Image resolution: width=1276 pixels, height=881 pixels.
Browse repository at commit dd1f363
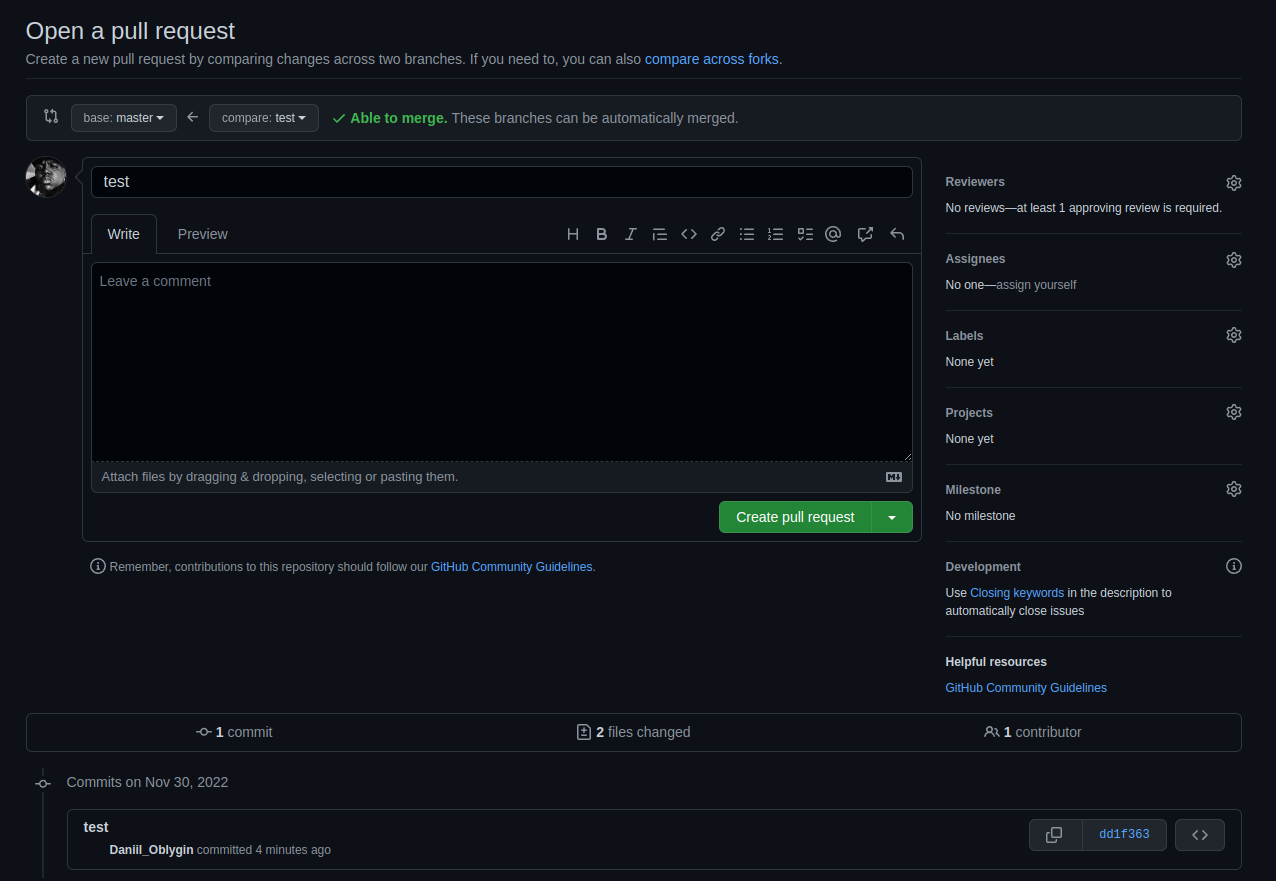[x=1200, y=835]
